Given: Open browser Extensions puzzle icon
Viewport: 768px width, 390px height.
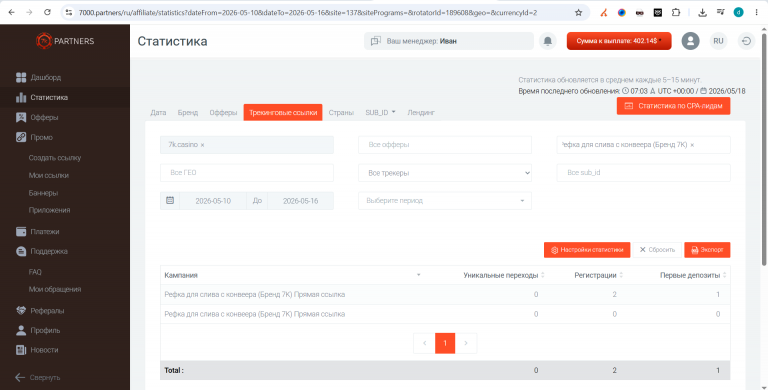Looking at the screenshot, I should coord(676,13).
